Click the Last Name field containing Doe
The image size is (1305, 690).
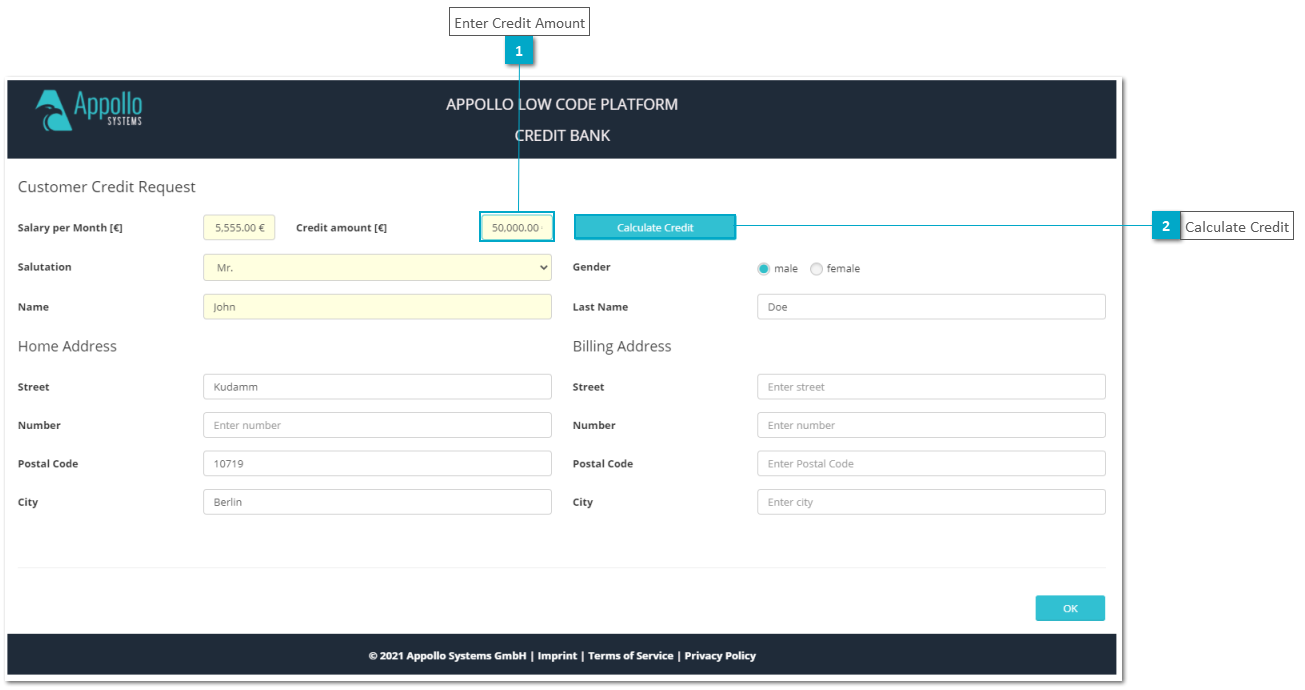click(x=931, y=307)
